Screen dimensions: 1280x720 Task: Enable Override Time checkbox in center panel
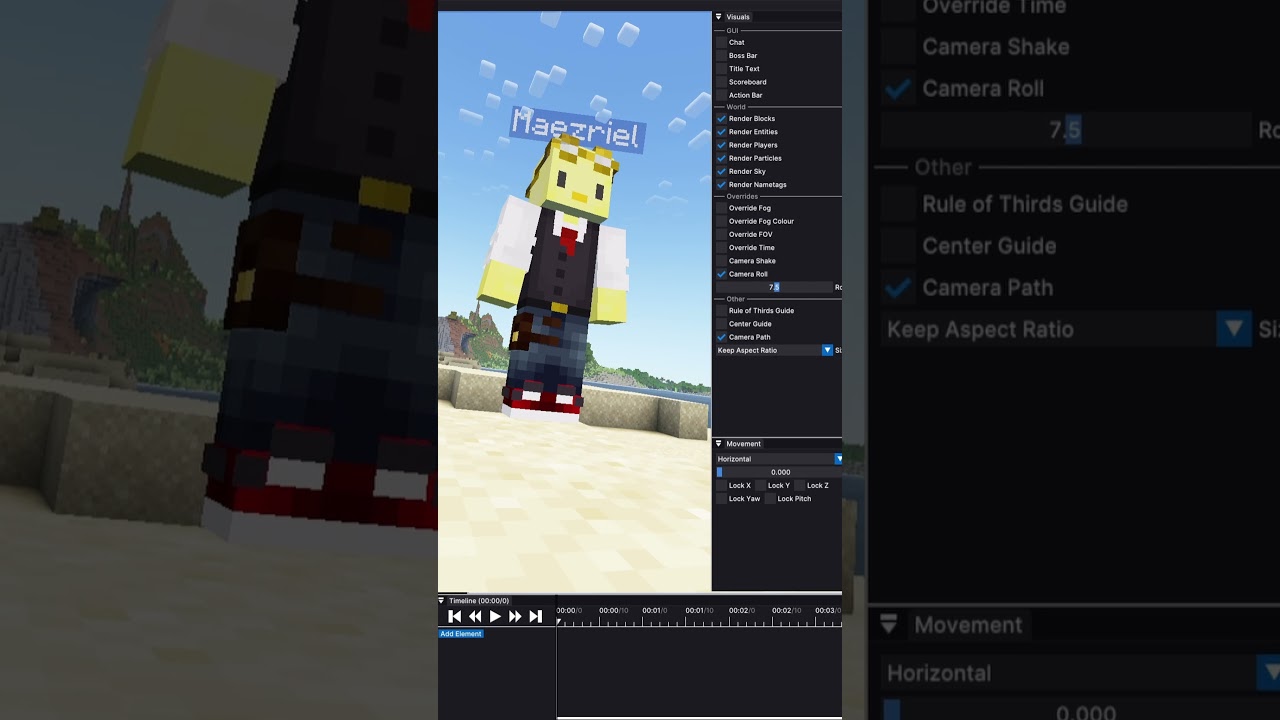point(721,248)
